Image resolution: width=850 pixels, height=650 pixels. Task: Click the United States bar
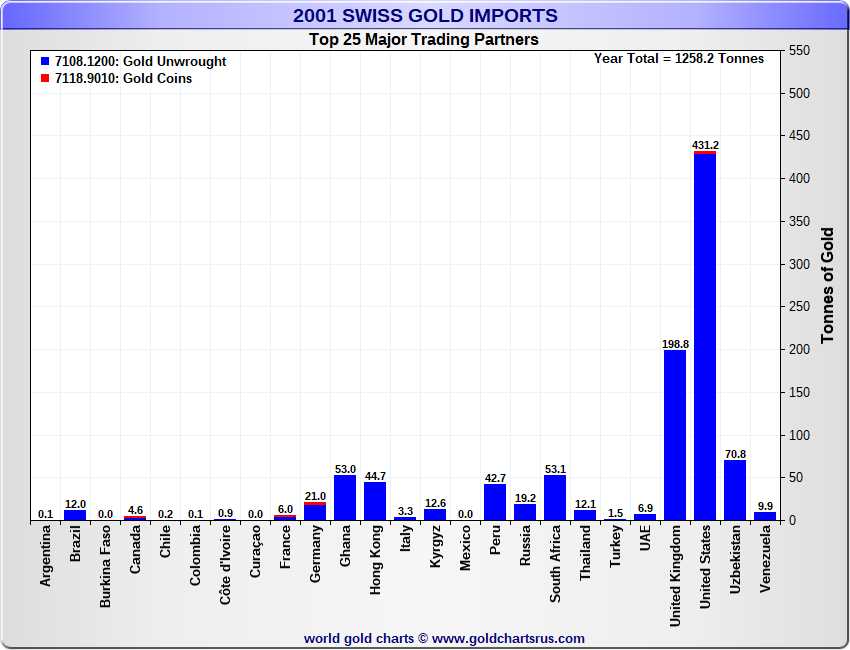click(705, 336)
